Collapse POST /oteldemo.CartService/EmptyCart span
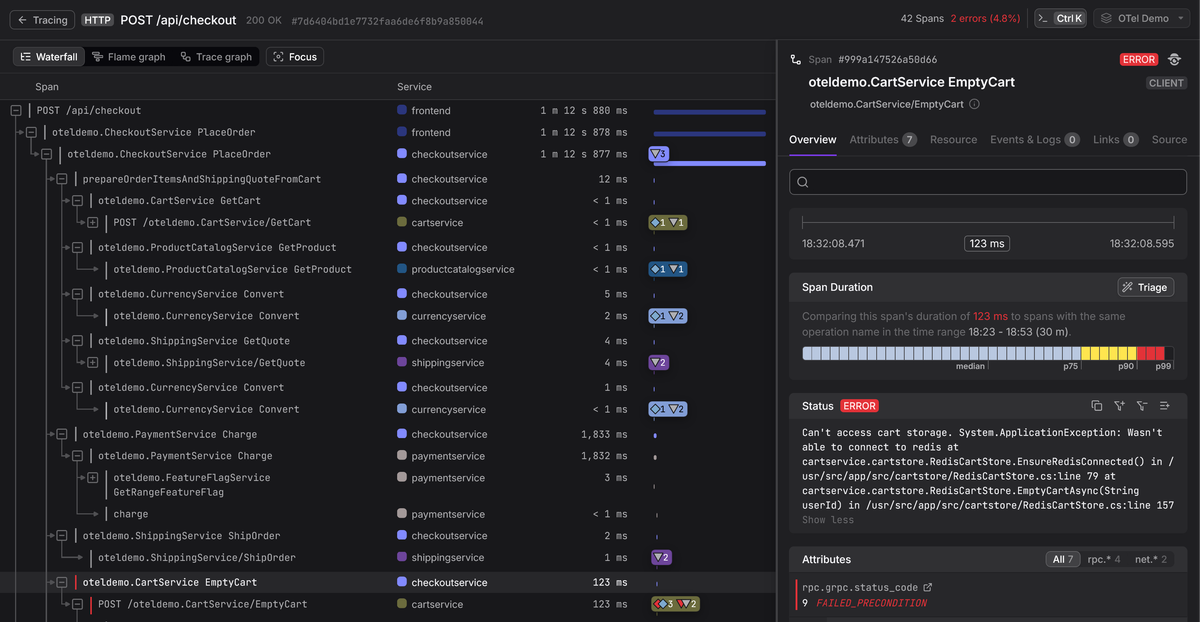The width and height of the screenshot is (1200, 622). [x=77, y=605]
